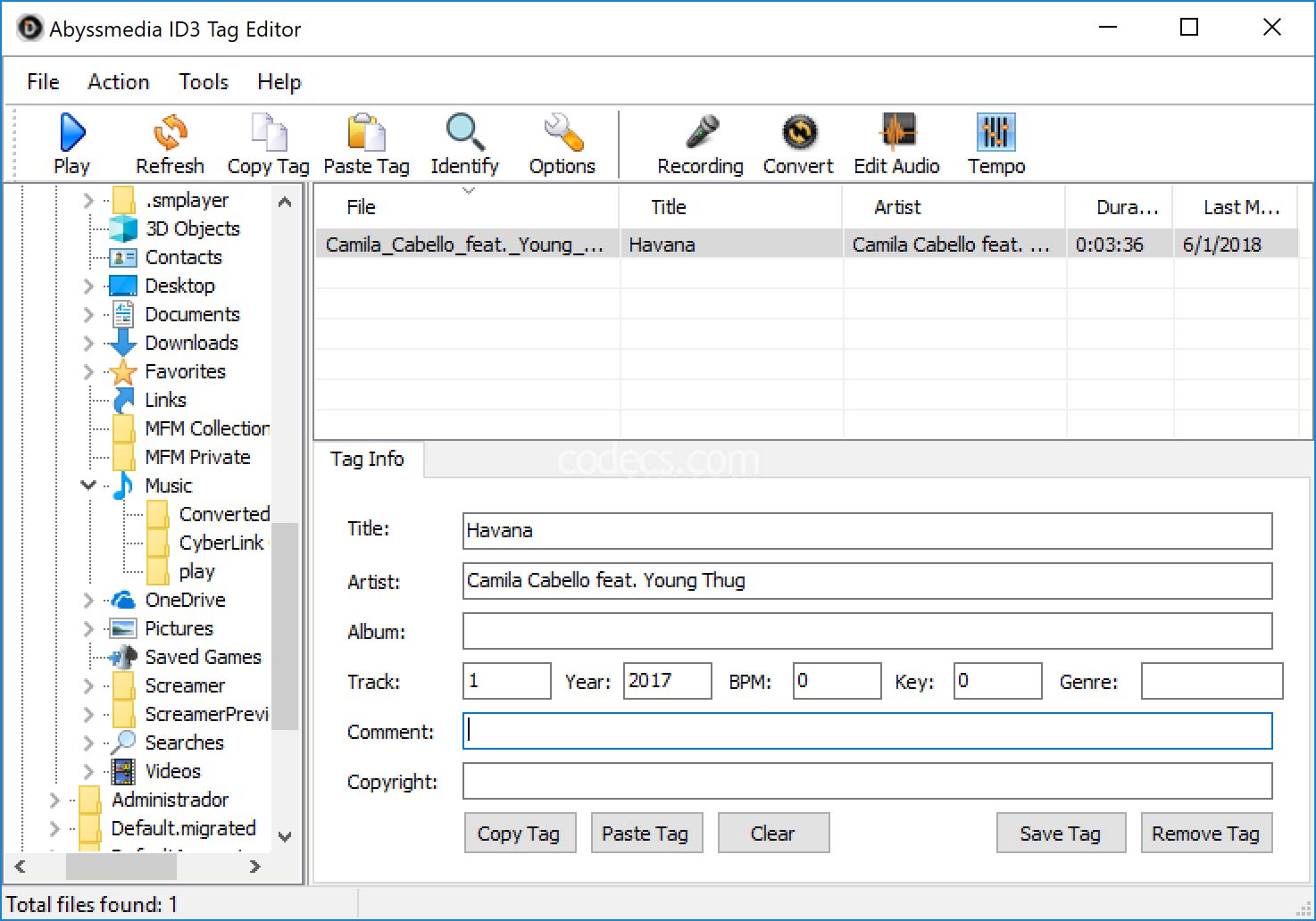Viewport: 1316px width, 921px height.
Task: Select the Music folder icon
Action: 123,485
